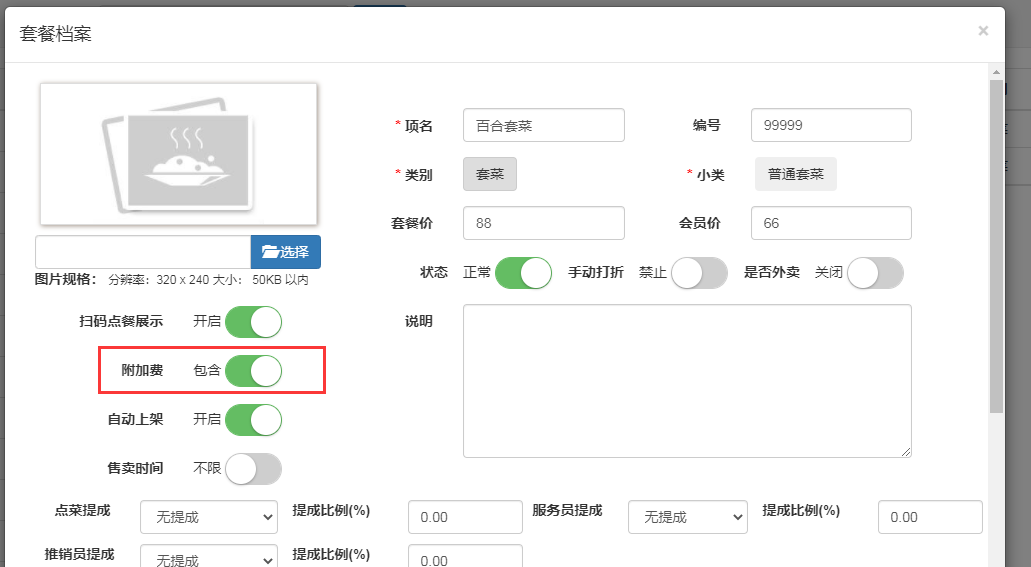Toggle the 扫码点餐展示 switch
The width and height of the screenshot is (1031, 567).
point(253,322)
